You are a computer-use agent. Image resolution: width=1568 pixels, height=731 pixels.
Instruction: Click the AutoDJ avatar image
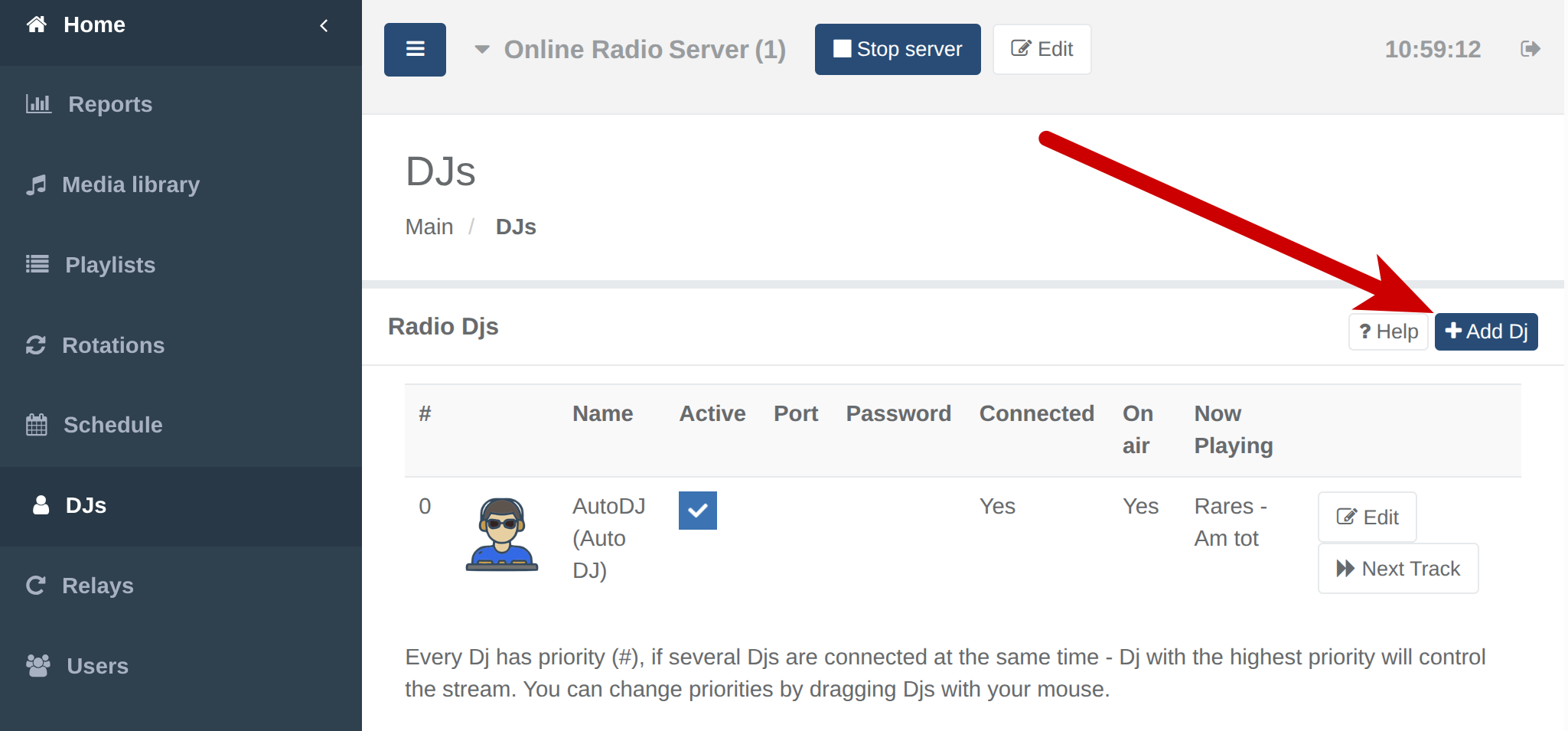point(501,535)
